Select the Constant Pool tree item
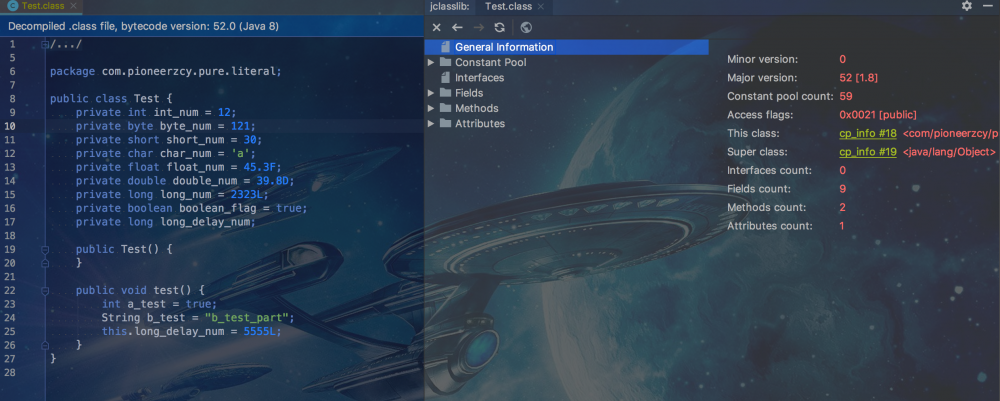This screenshot has height=401, width=1000. click(490, 62)
